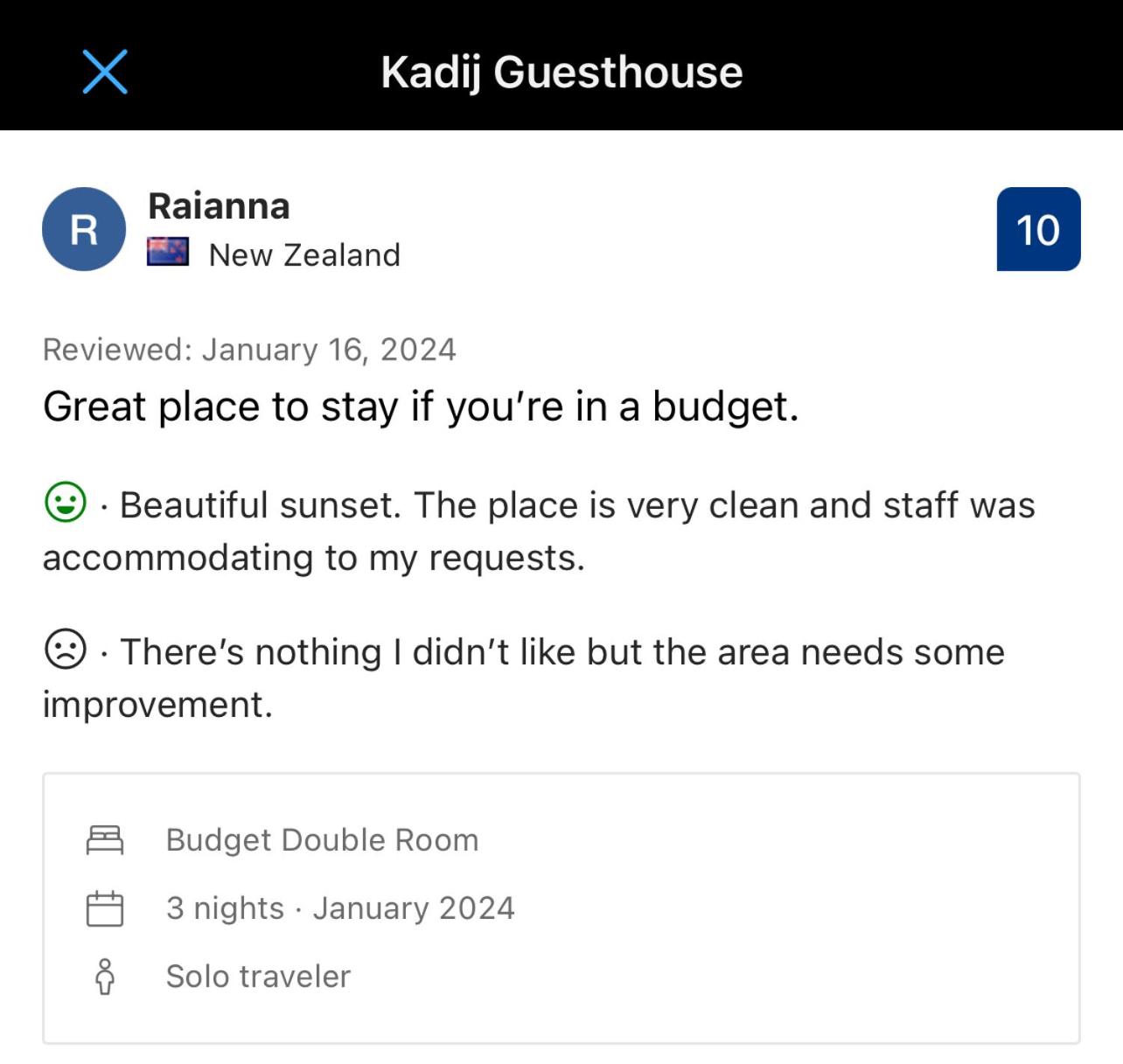The image size is (1123, 1064).
Task: Tap the stay details card box
Action: click(x=561, y=908)
